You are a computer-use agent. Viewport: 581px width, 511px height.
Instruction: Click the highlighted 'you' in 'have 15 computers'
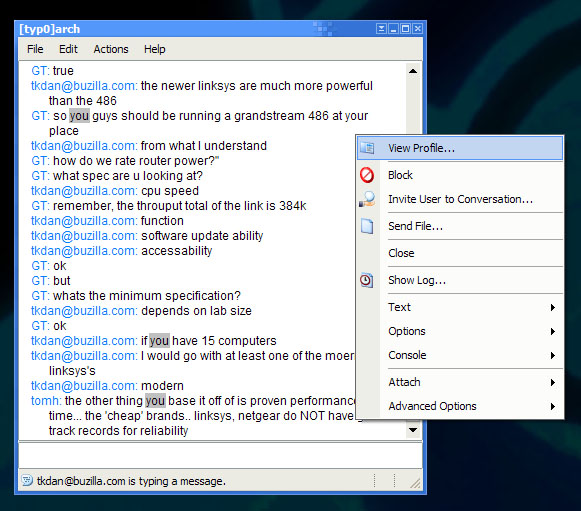[159, 341]
